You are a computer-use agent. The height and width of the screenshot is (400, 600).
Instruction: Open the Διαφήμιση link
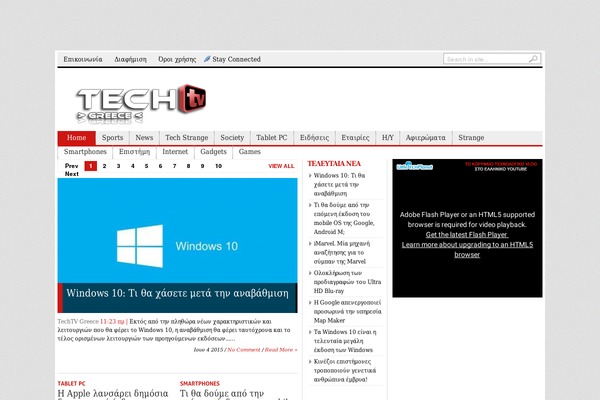pyautogui.click(x=130, y=59)
